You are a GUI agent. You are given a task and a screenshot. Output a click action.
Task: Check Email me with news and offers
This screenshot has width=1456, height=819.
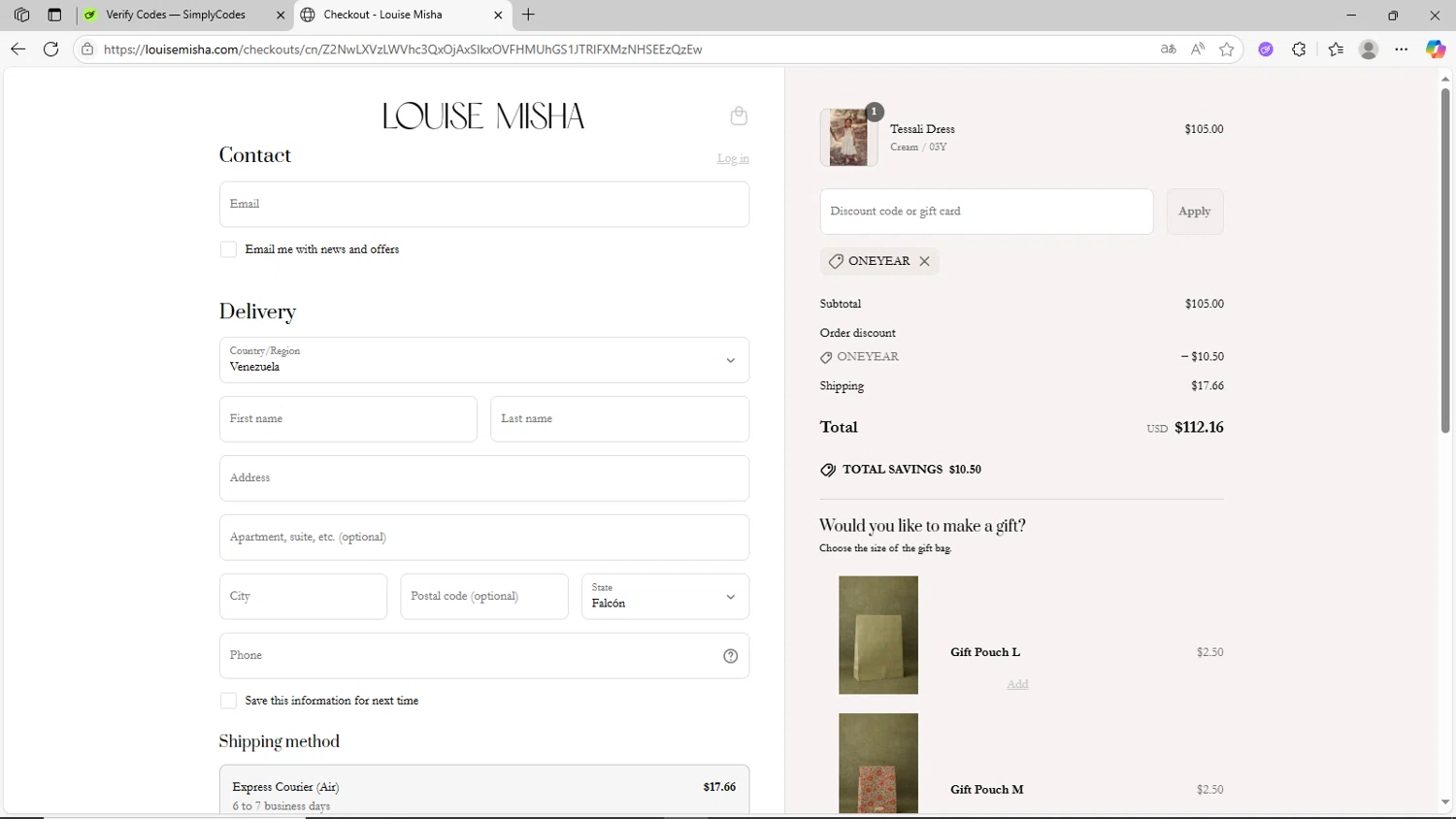228,249
